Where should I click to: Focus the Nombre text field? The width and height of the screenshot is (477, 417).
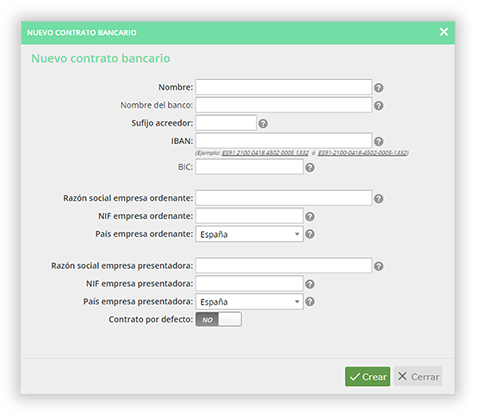pyautogui.click(x=284, y=87)
